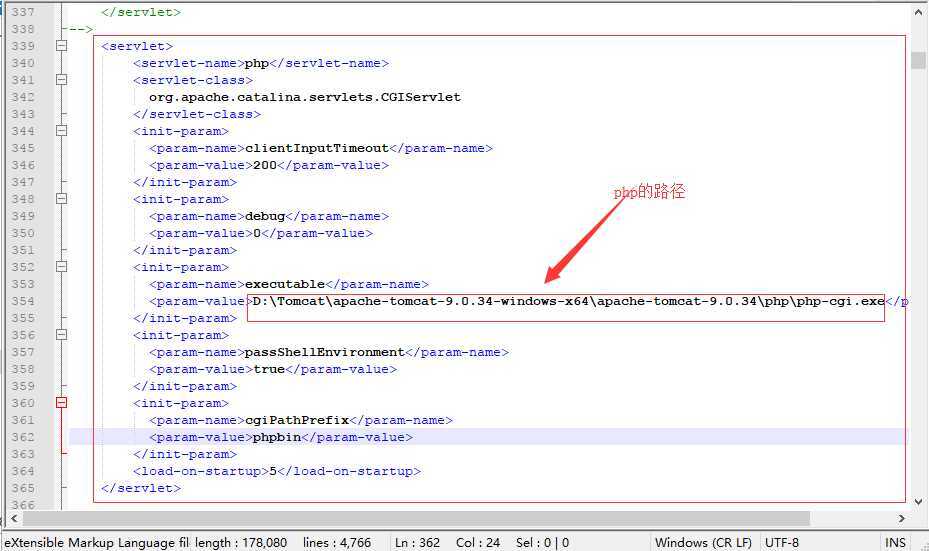Image resolution: width=929 pixels, height=551 pixels.
Task: Click the text 'org.apache.catalina.servlets.CGIServlet'
Action: [305, 97]
